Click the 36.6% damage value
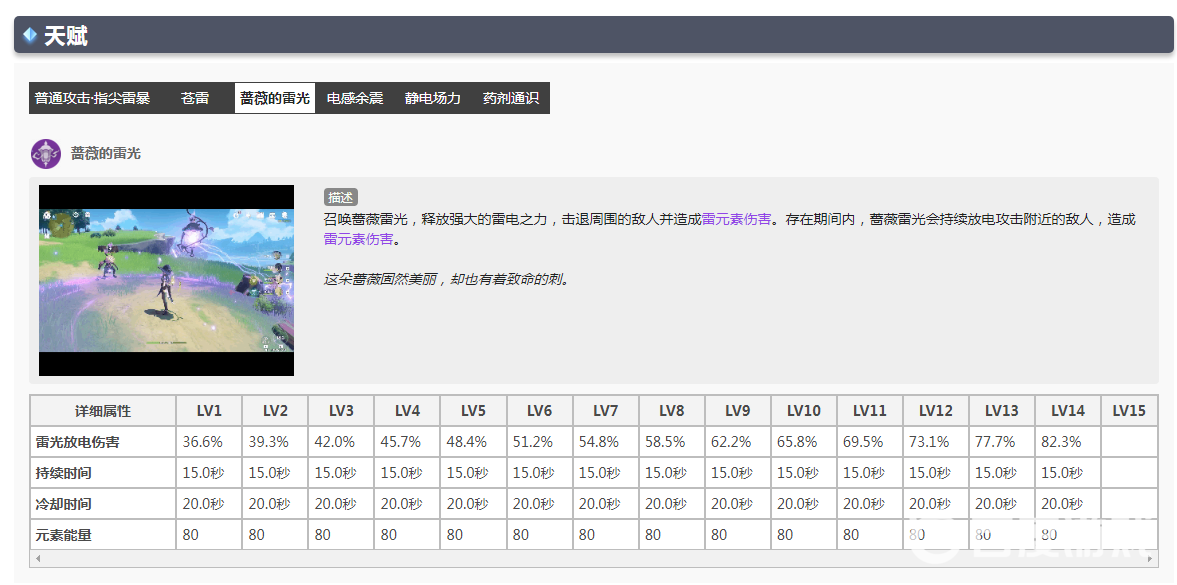 203,442
